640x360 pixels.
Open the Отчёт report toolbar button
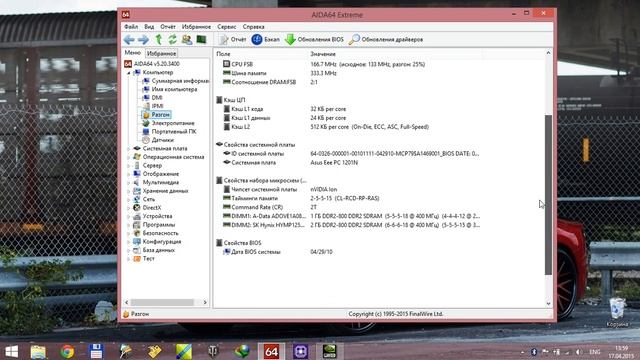tap(233, 40)
